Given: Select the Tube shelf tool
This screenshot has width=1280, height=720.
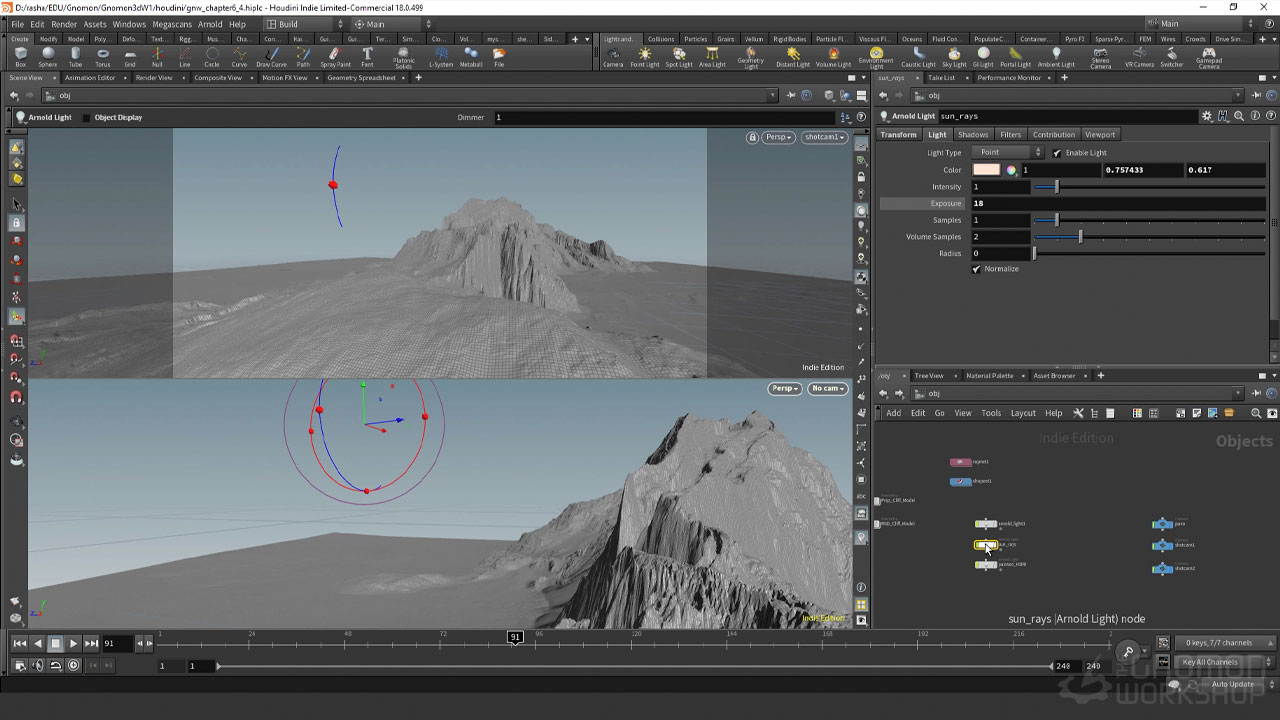Looking at the screenshot, I should (75, 57).
